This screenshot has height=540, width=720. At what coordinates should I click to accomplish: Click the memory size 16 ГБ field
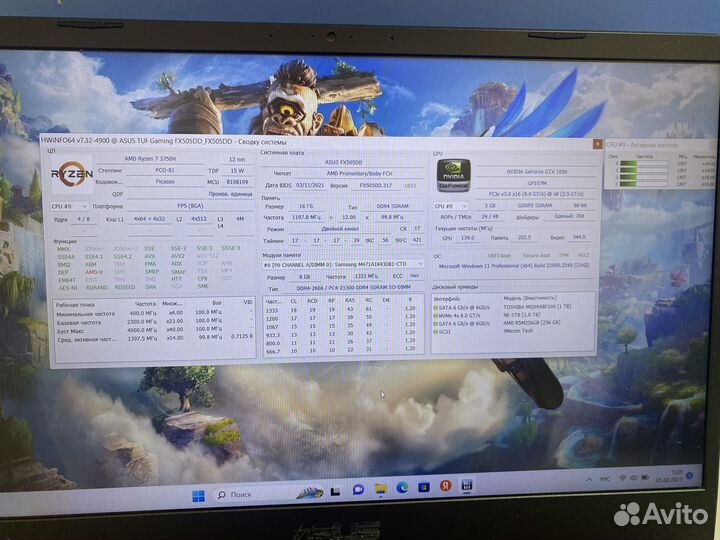pyautogui.click(x=306, y=206)
